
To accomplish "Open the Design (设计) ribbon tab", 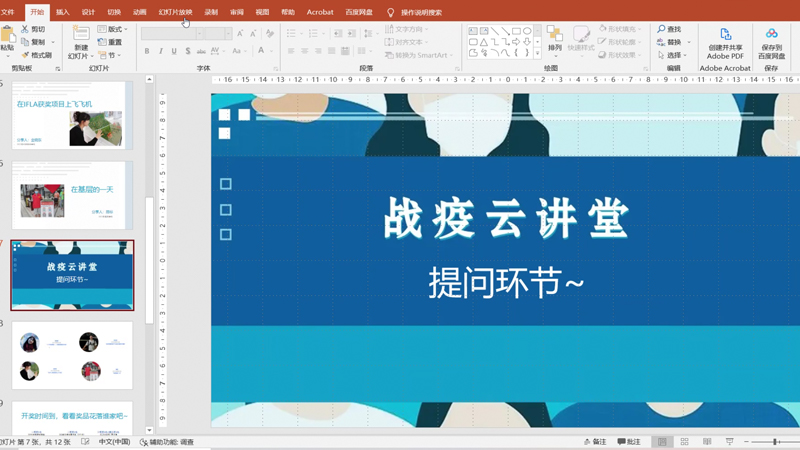I will pyautogui.click(x=88, y=12).
